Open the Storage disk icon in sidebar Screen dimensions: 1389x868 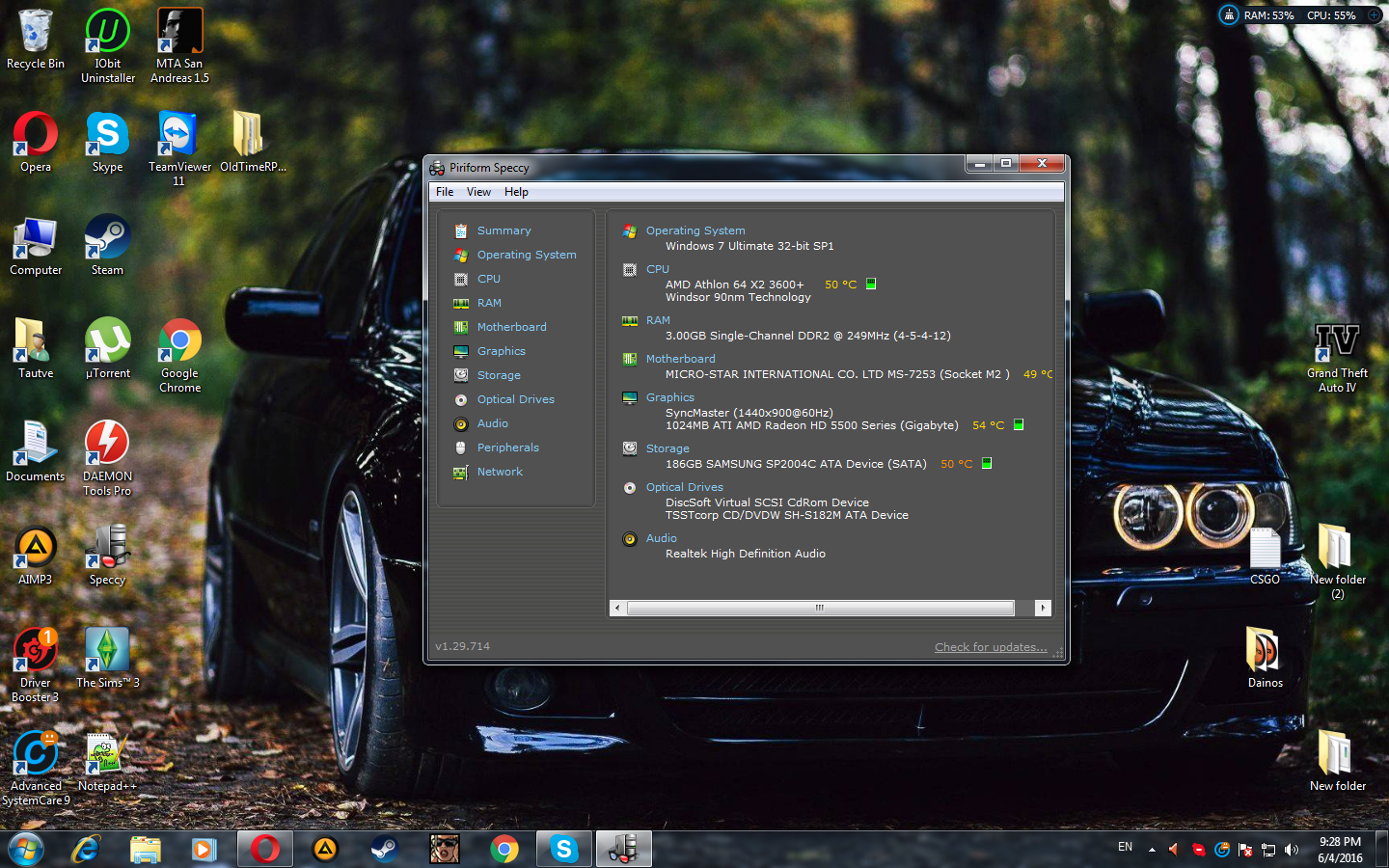(x=461, y=375)
